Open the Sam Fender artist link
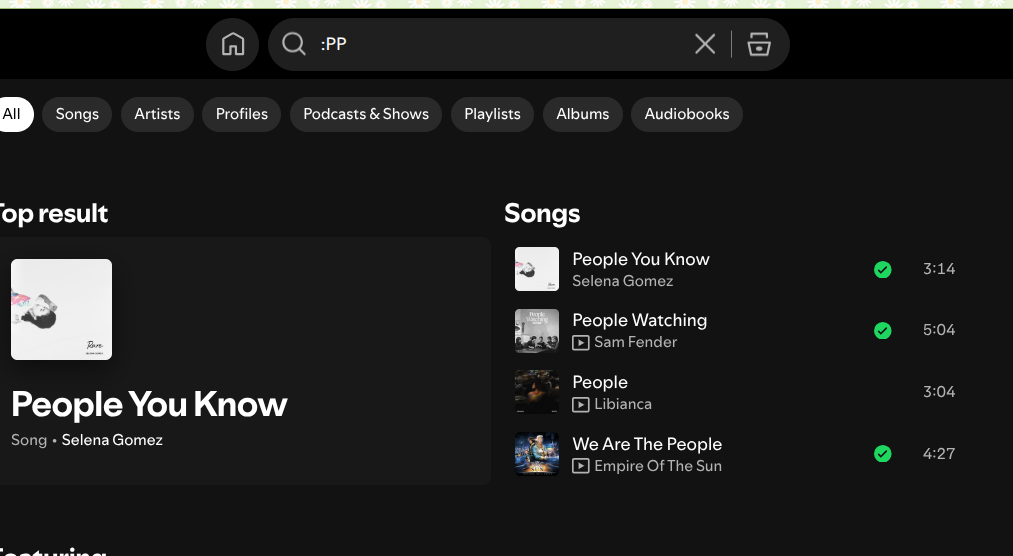The height and width of the screenshot is (556, 1013). 635,342
